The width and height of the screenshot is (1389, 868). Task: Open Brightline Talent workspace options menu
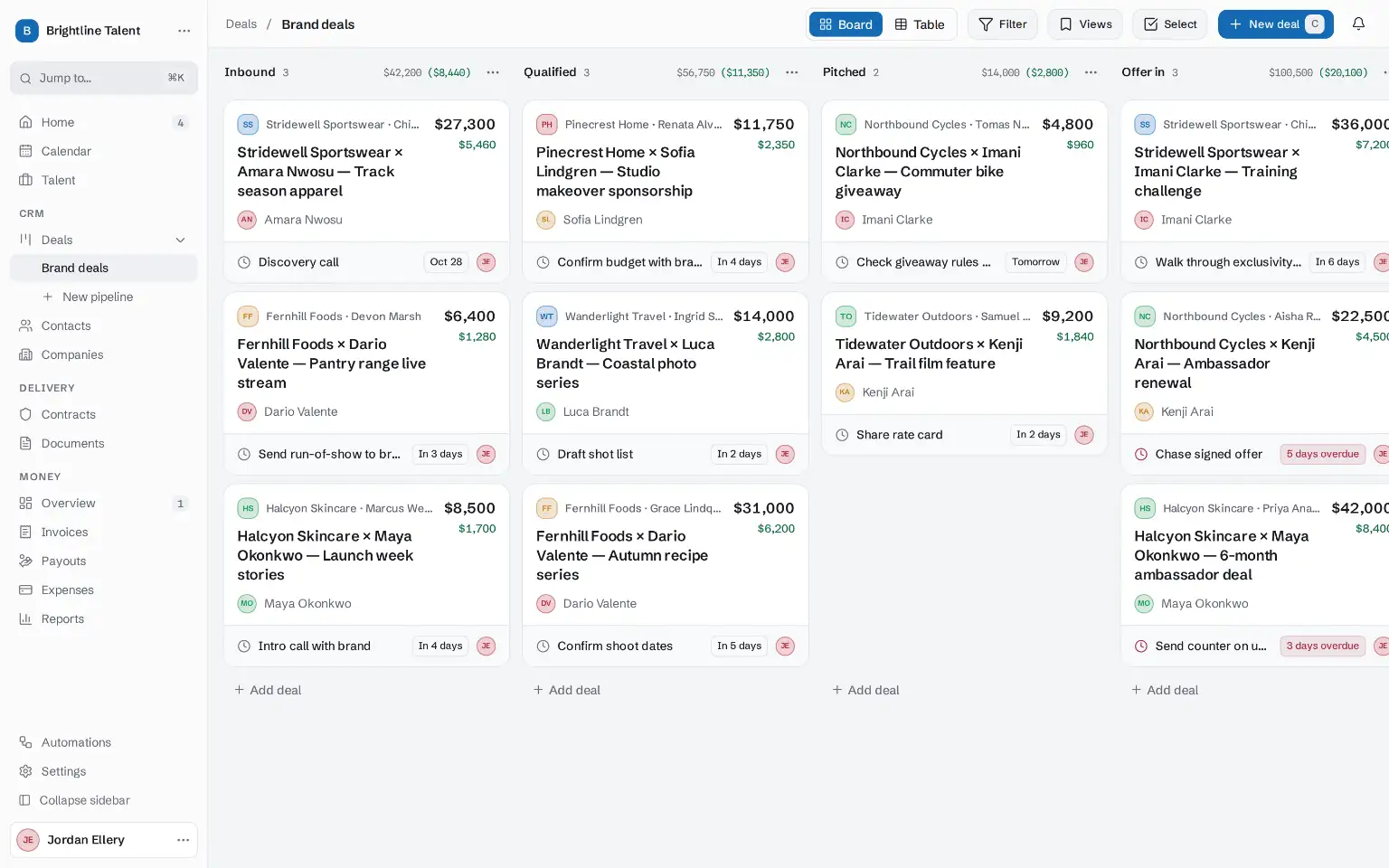click(x=184, y=31)
